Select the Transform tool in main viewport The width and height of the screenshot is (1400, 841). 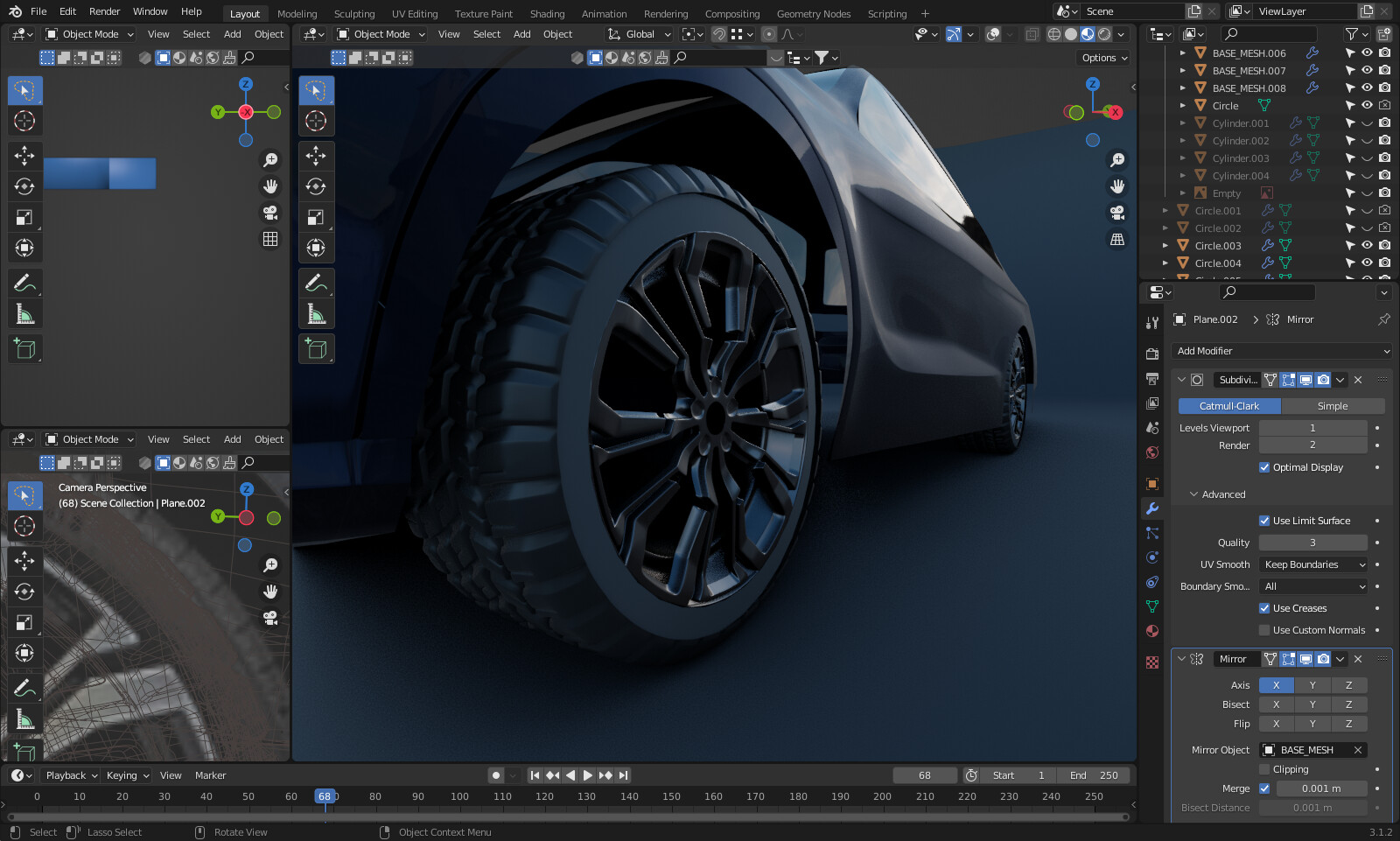[316, 248]
